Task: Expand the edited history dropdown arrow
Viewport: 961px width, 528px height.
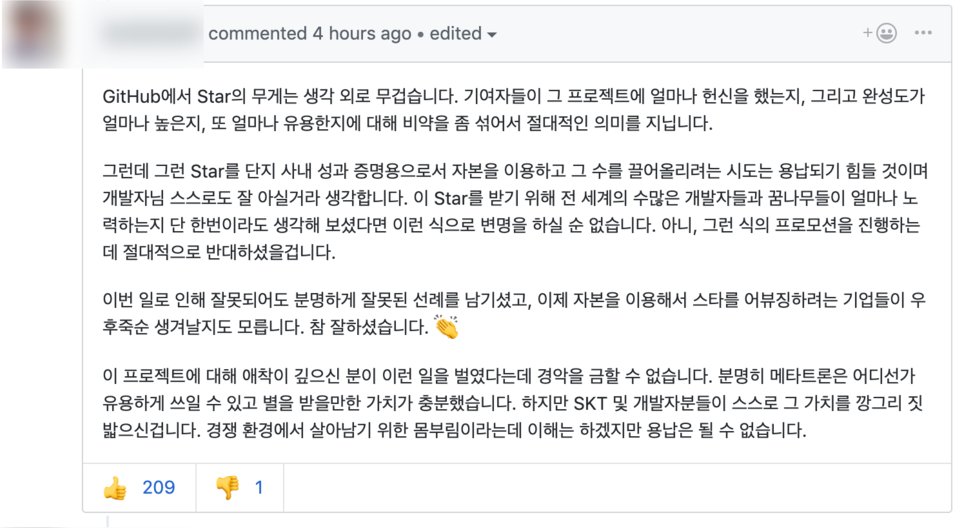Action: [492, 35]
